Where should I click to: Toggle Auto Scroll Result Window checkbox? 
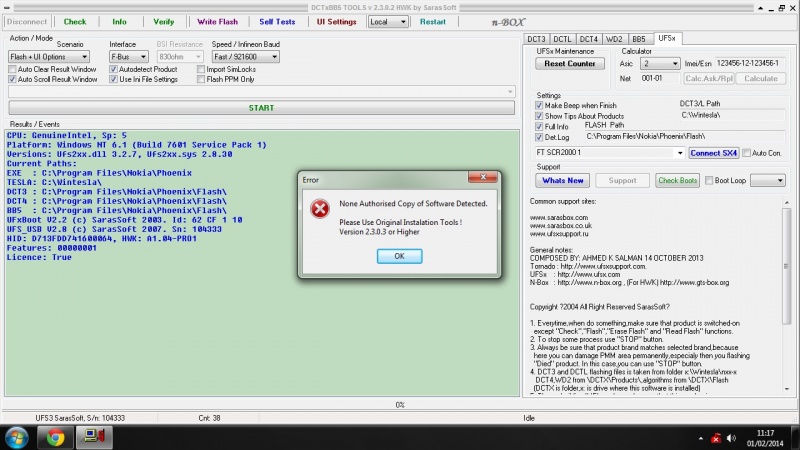point(12,79)
